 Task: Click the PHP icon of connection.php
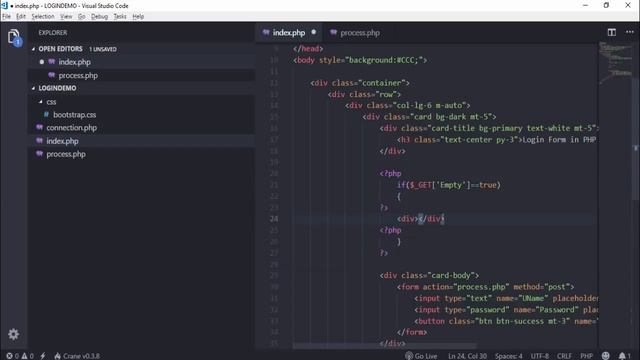39,128
